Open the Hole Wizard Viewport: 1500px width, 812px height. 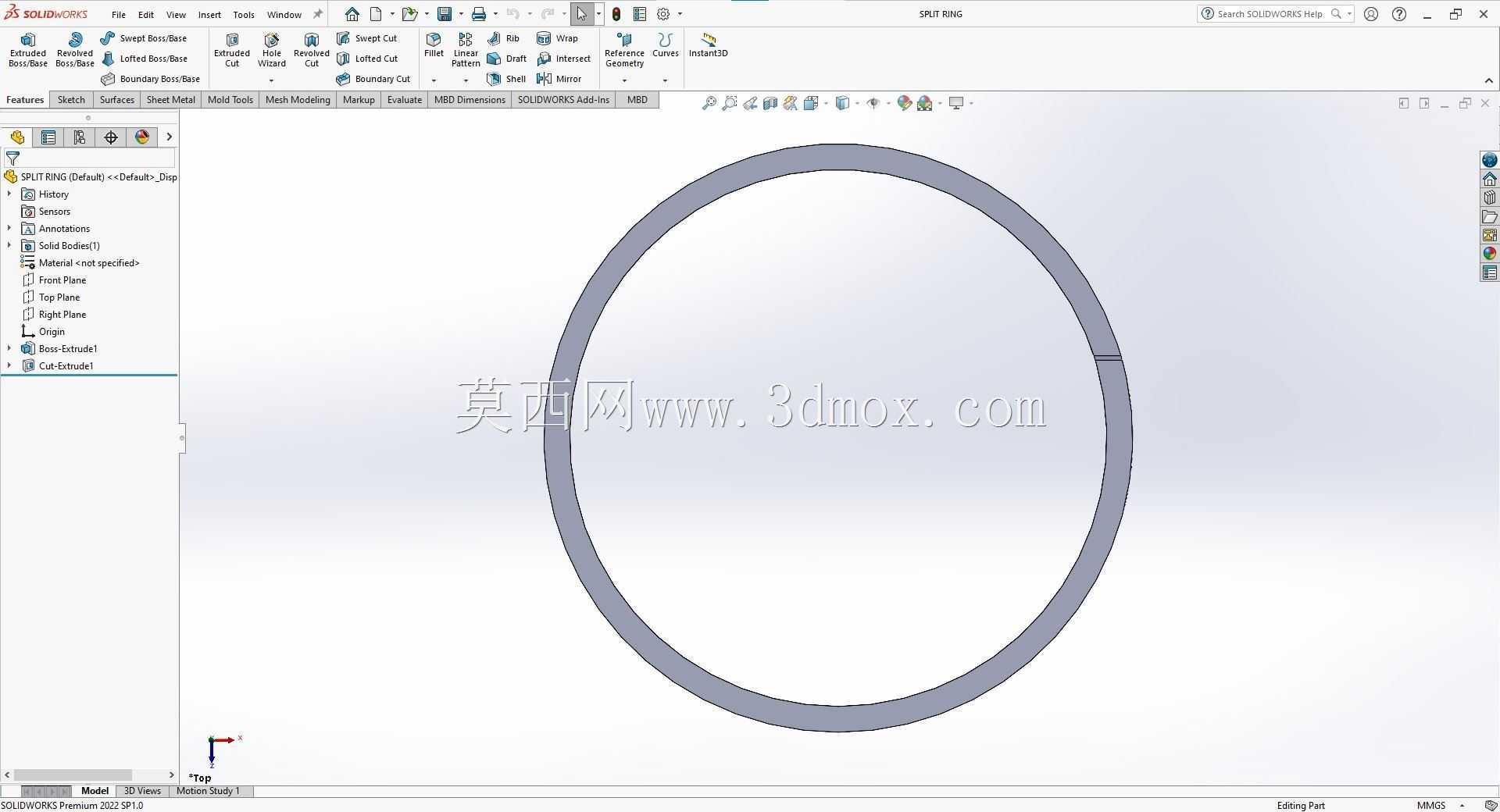click(272, 50)
